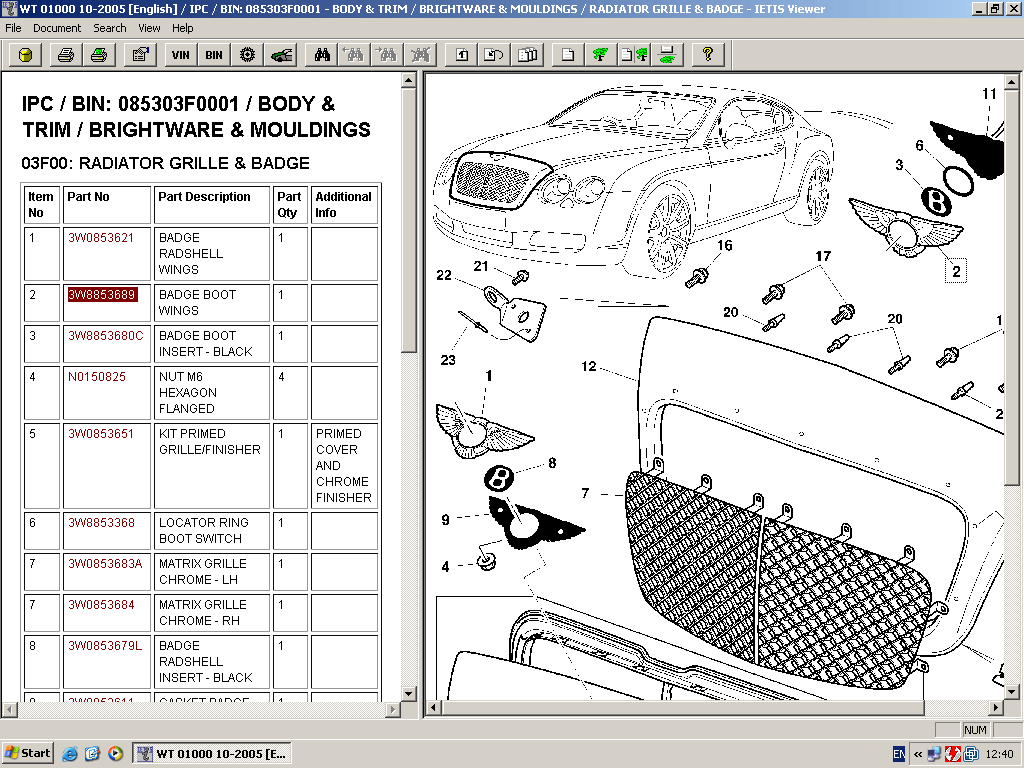Open the File menu
Screen dimensions: 1024x768
13,28
